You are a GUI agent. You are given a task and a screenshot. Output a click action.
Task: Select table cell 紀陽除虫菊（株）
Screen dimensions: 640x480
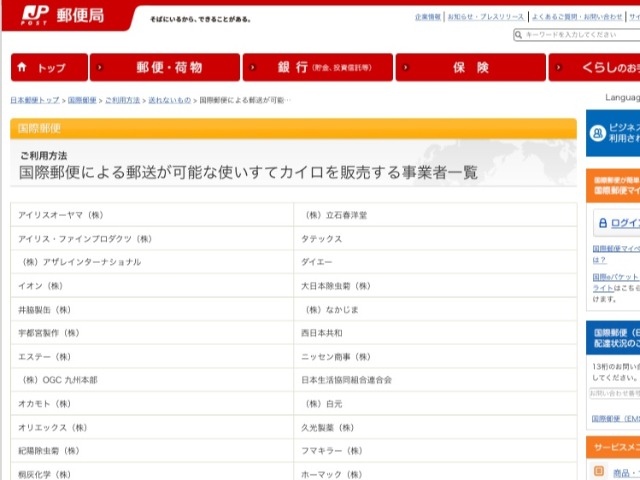(152, 451)
